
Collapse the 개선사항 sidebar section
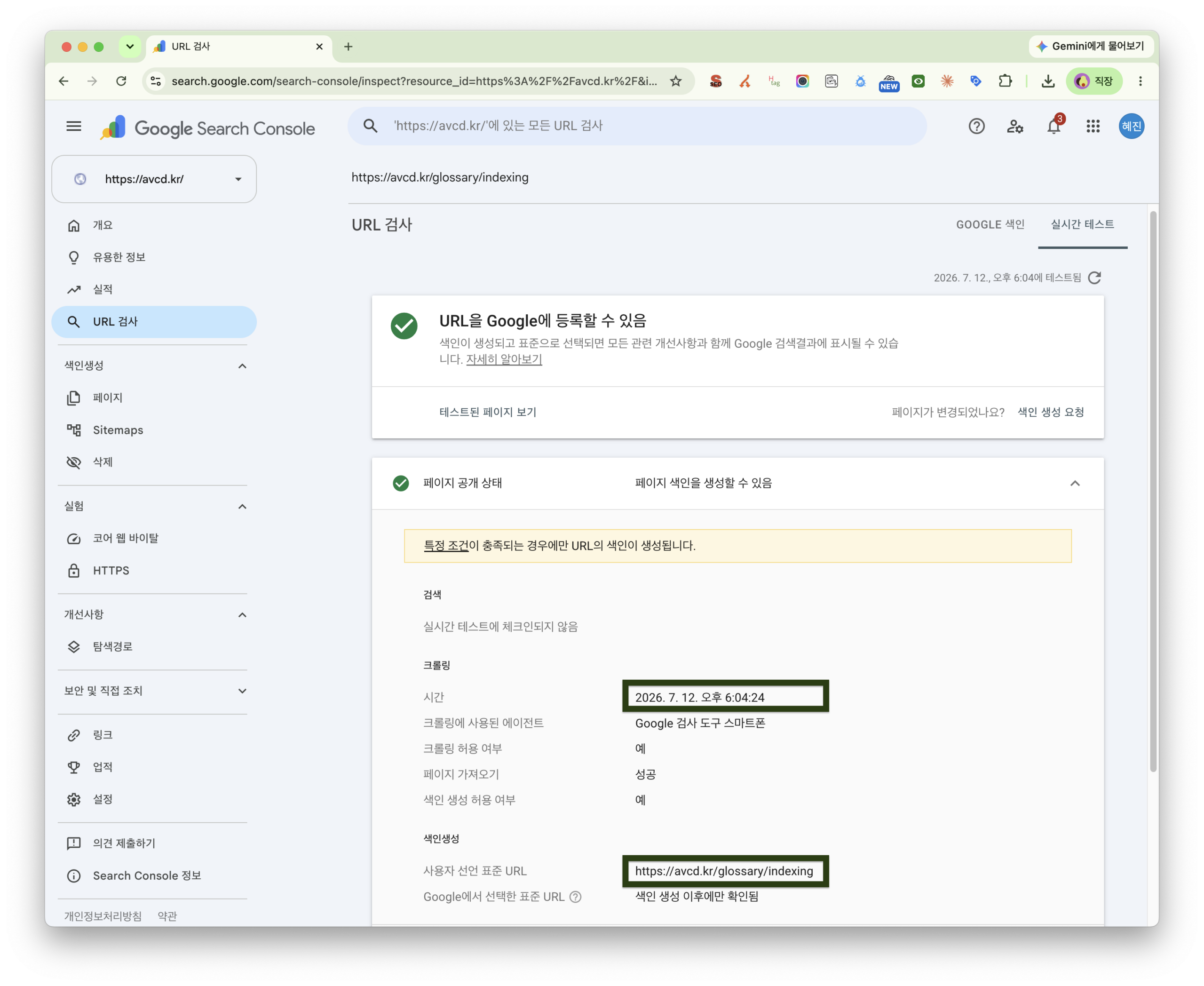tap(242, 614)
